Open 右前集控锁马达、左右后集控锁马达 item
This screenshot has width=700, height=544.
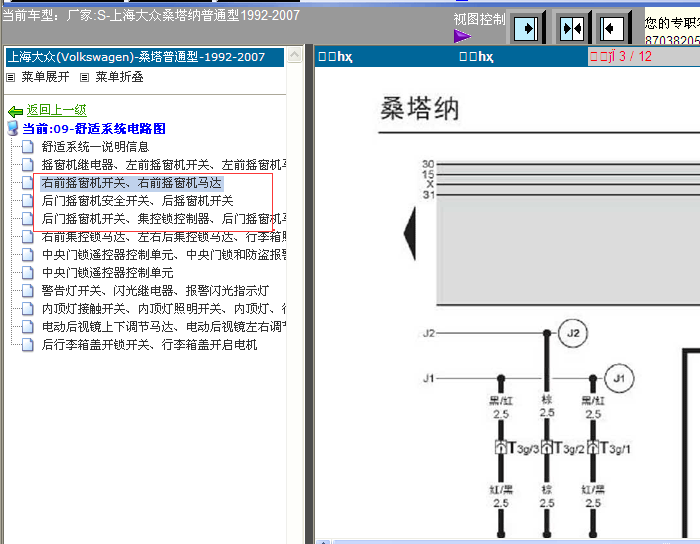163,237
